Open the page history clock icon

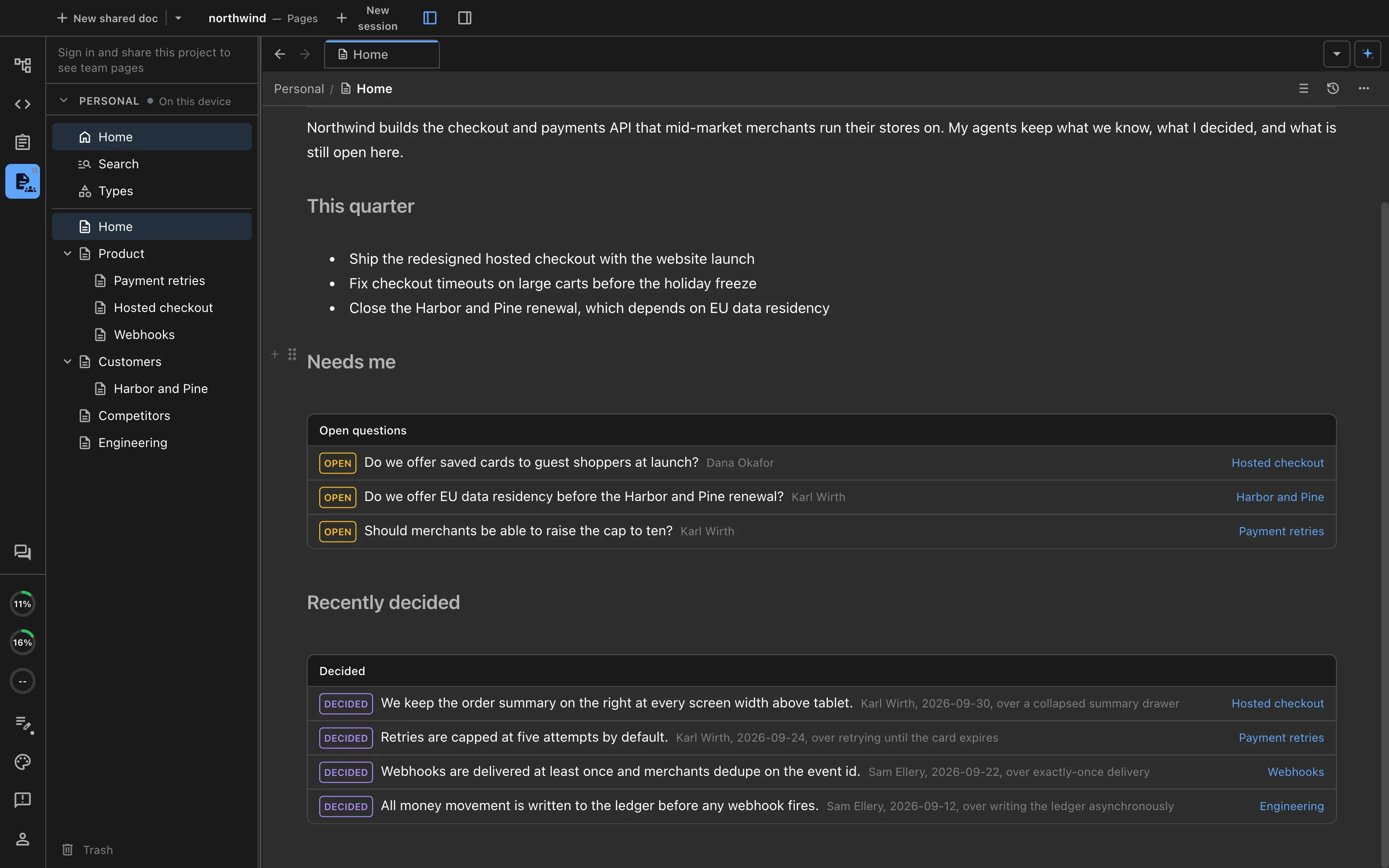click(1333, 88)
